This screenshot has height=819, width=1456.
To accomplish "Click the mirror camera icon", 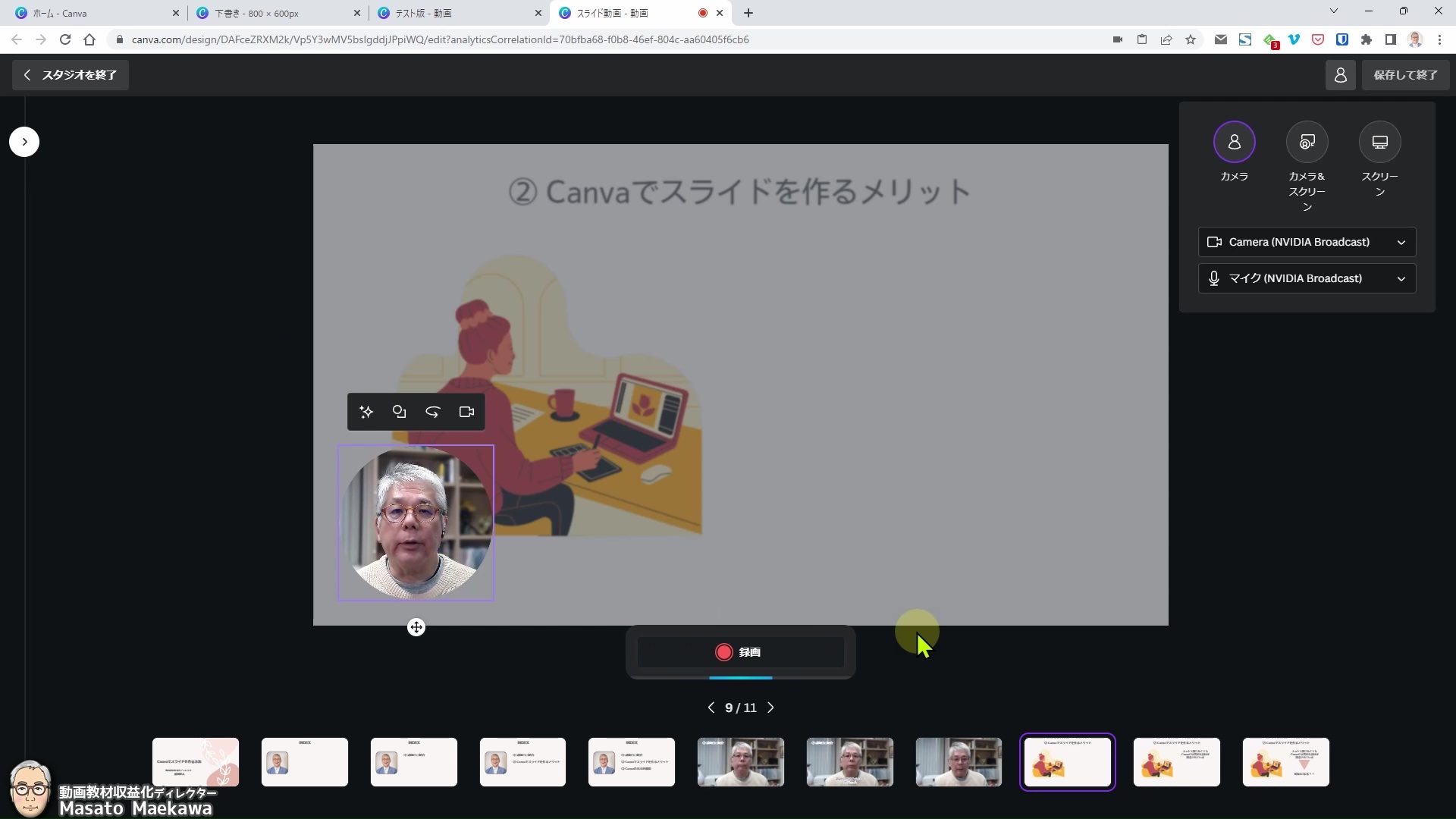I will [x=433, y=412].
